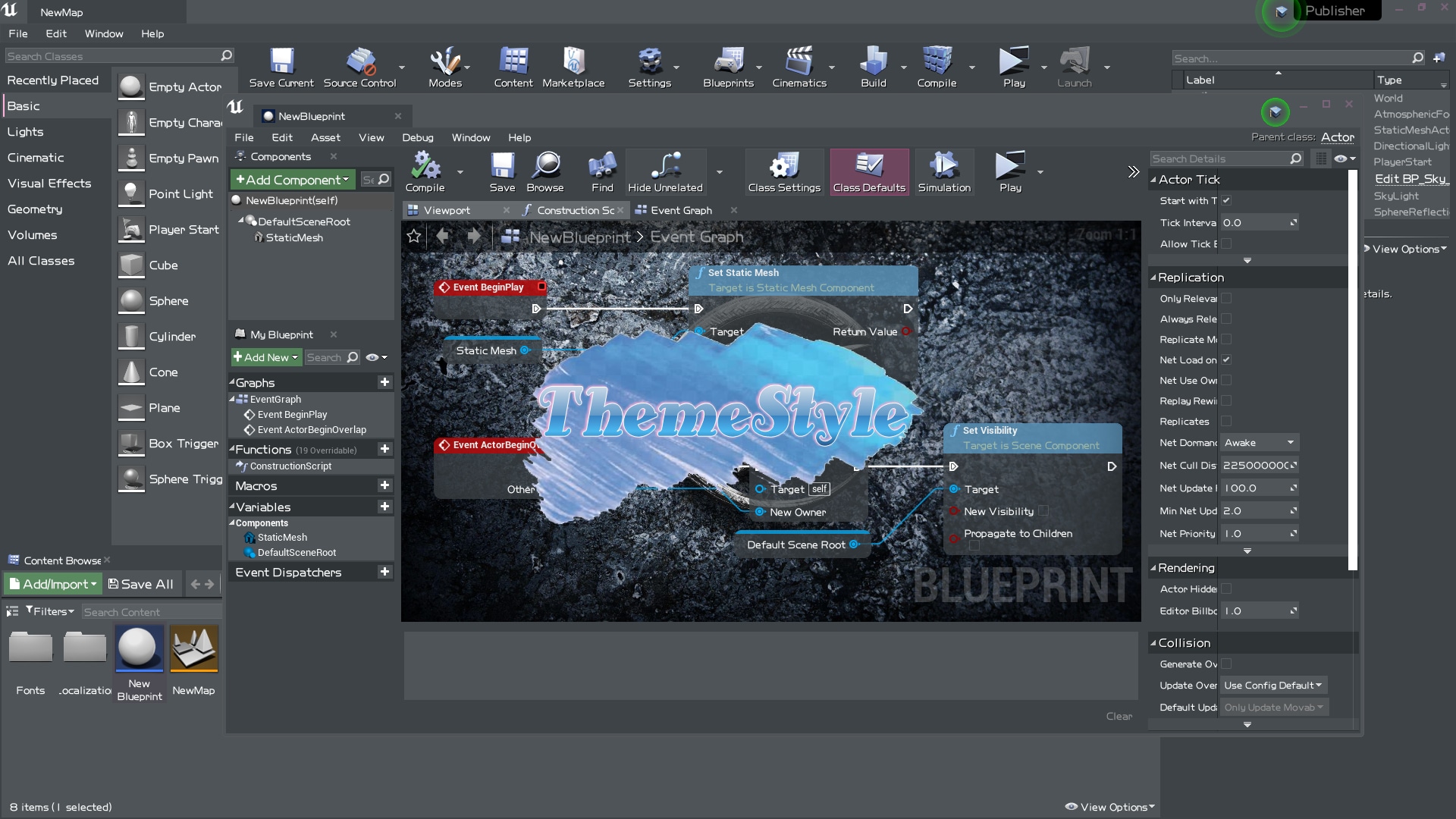
Task: Open the Net Dormancy dropdown set to Awake
Action: 1259,442
